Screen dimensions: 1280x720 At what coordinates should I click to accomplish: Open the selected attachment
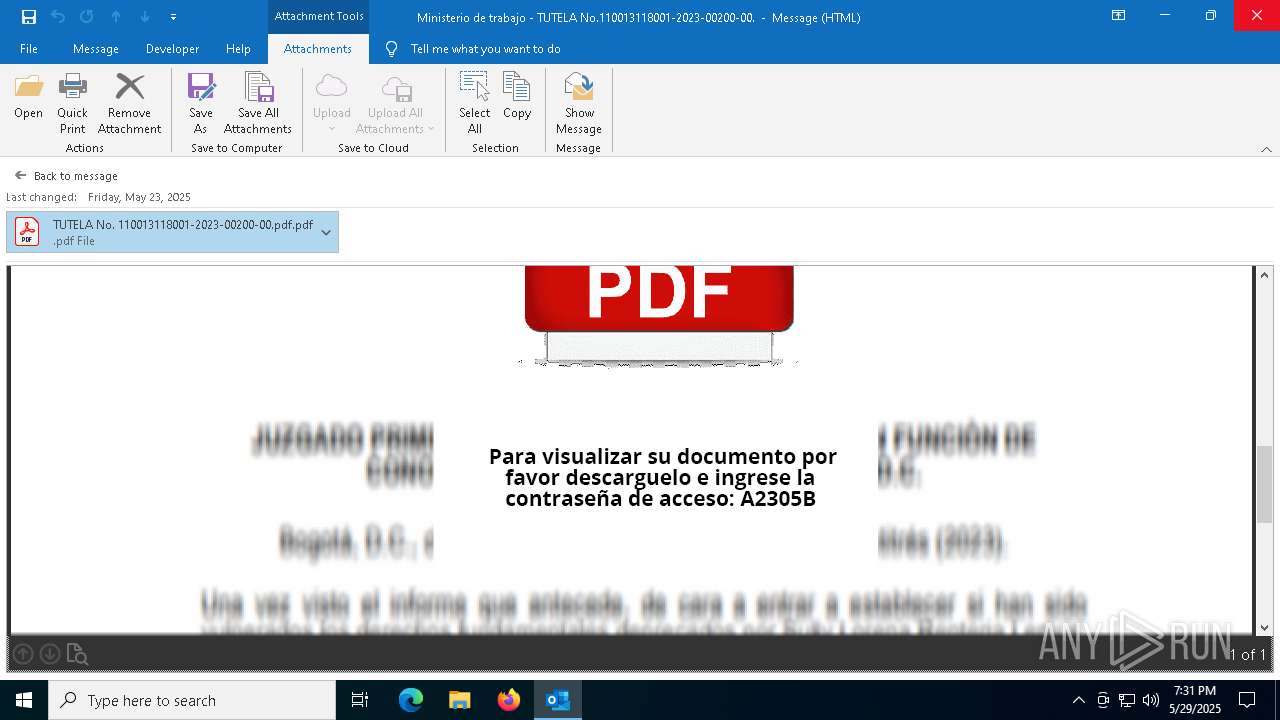point(28,96)
